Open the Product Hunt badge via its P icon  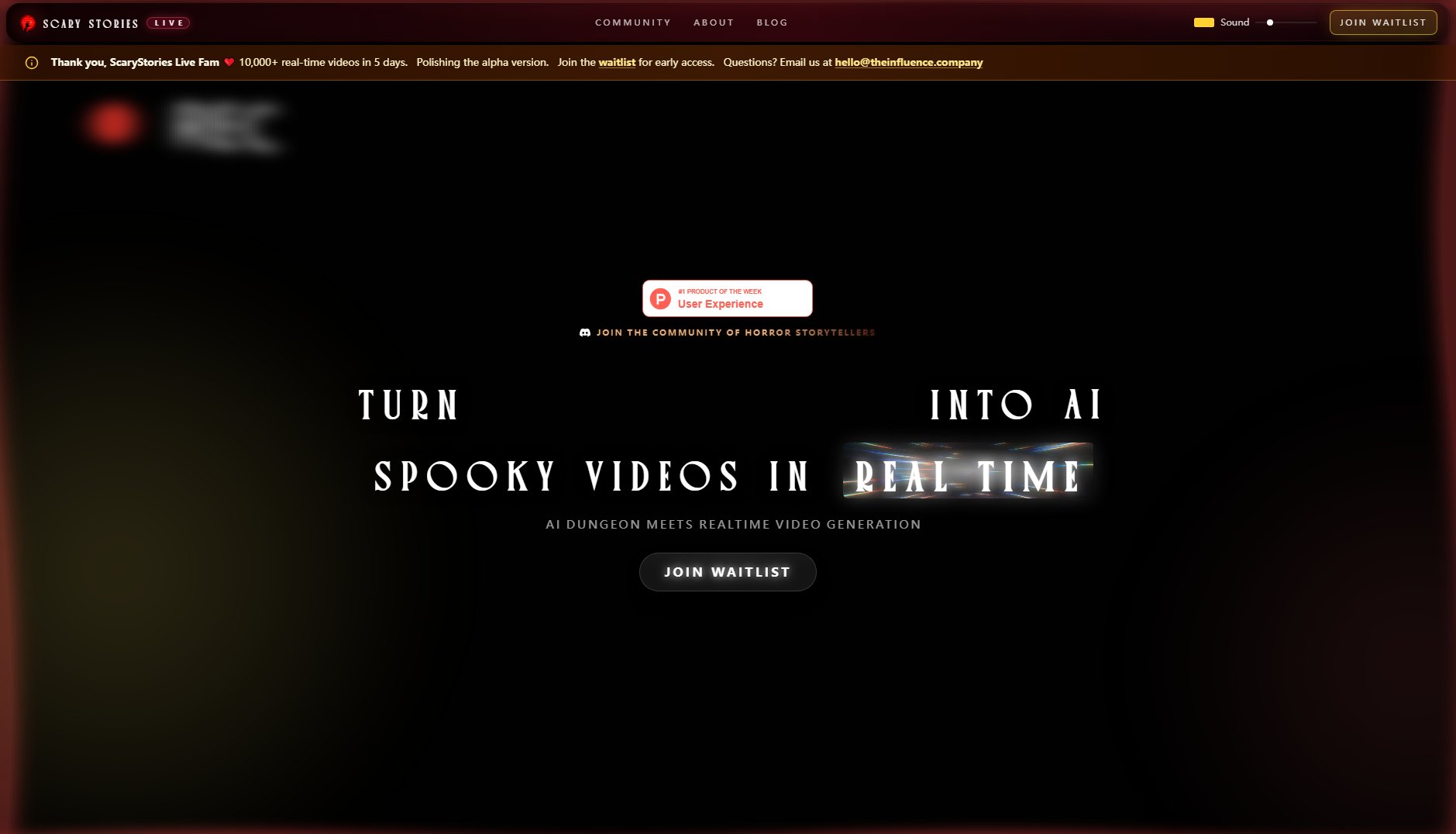[x=660, y=298]
